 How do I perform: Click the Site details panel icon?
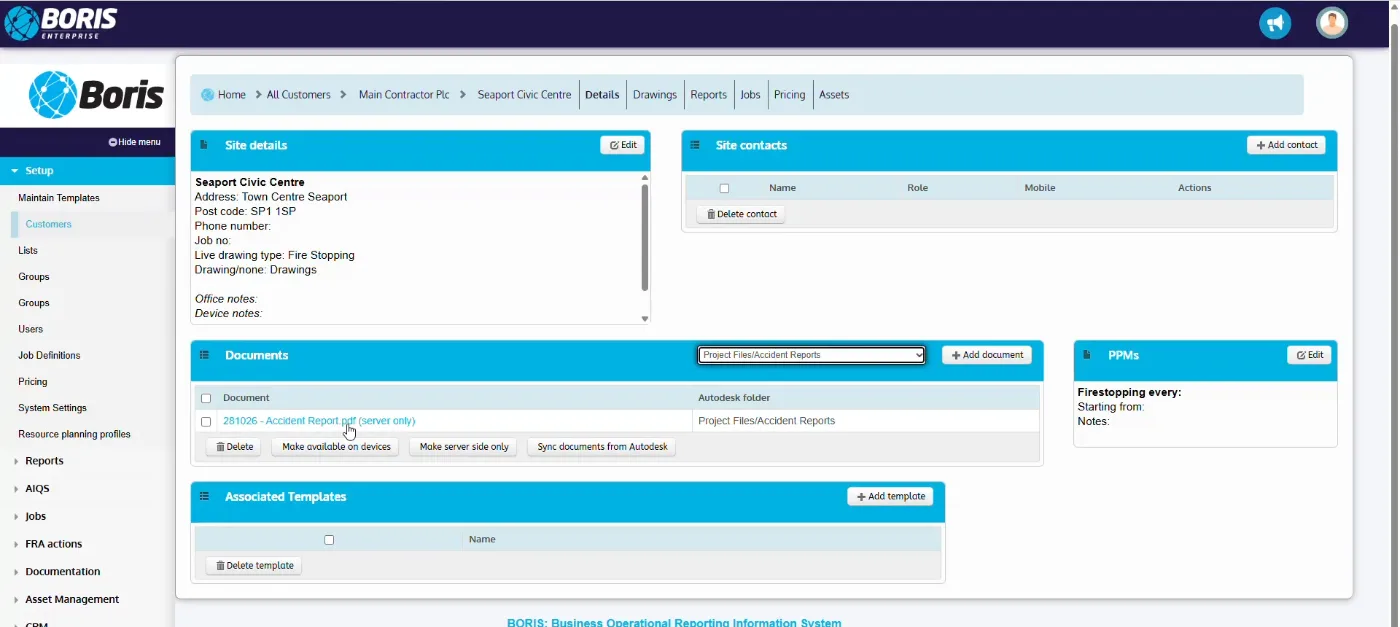click(203, 145)
